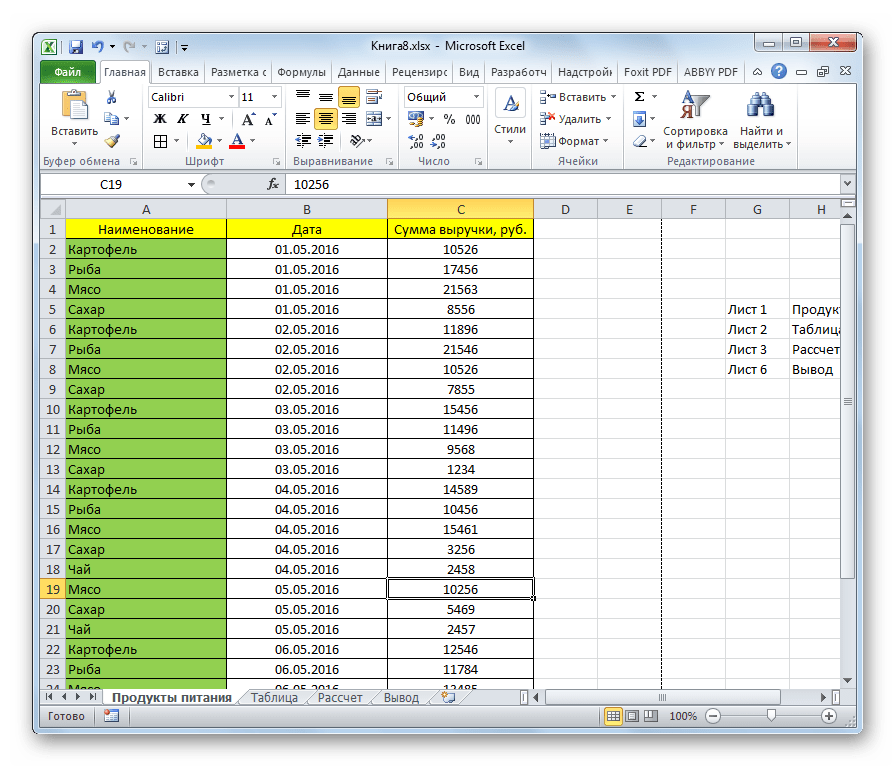The image size is (896, 767).
Task: Click the Cut scissors icon
Action: pyautogui.click(x=112, y=97)
